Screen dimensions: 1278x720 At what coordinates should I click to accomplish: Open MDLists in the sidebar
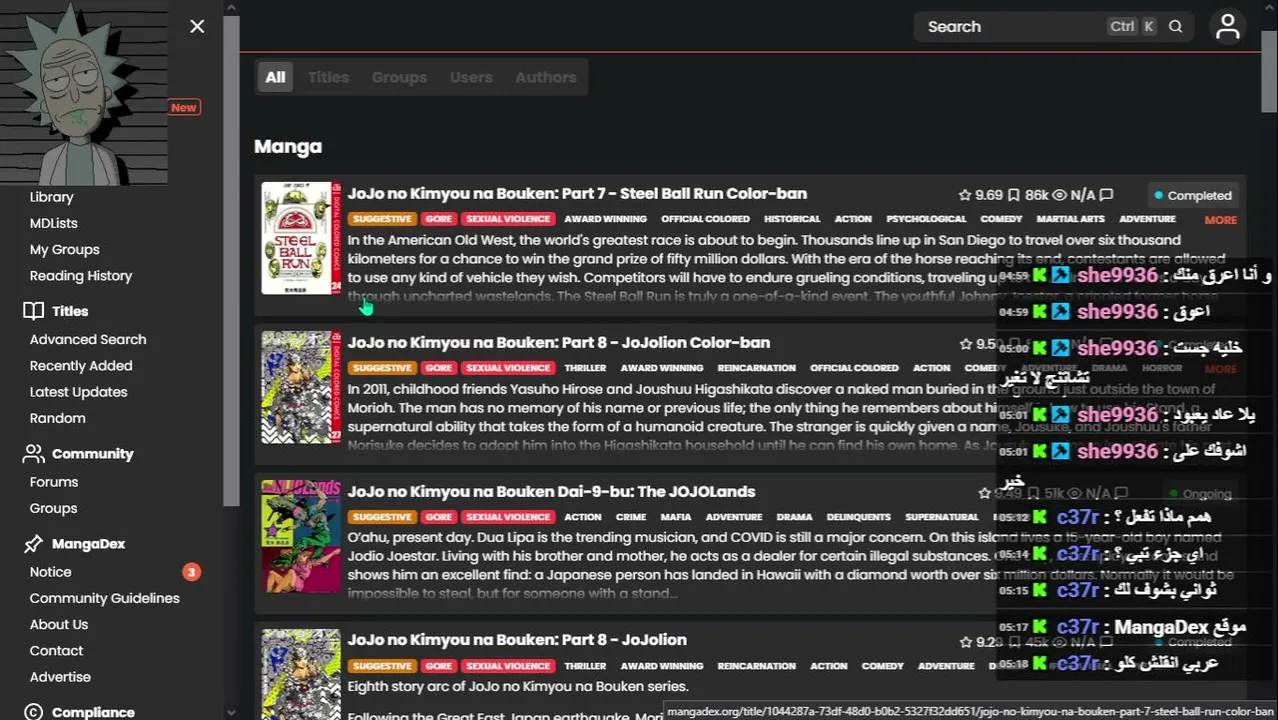54,223
